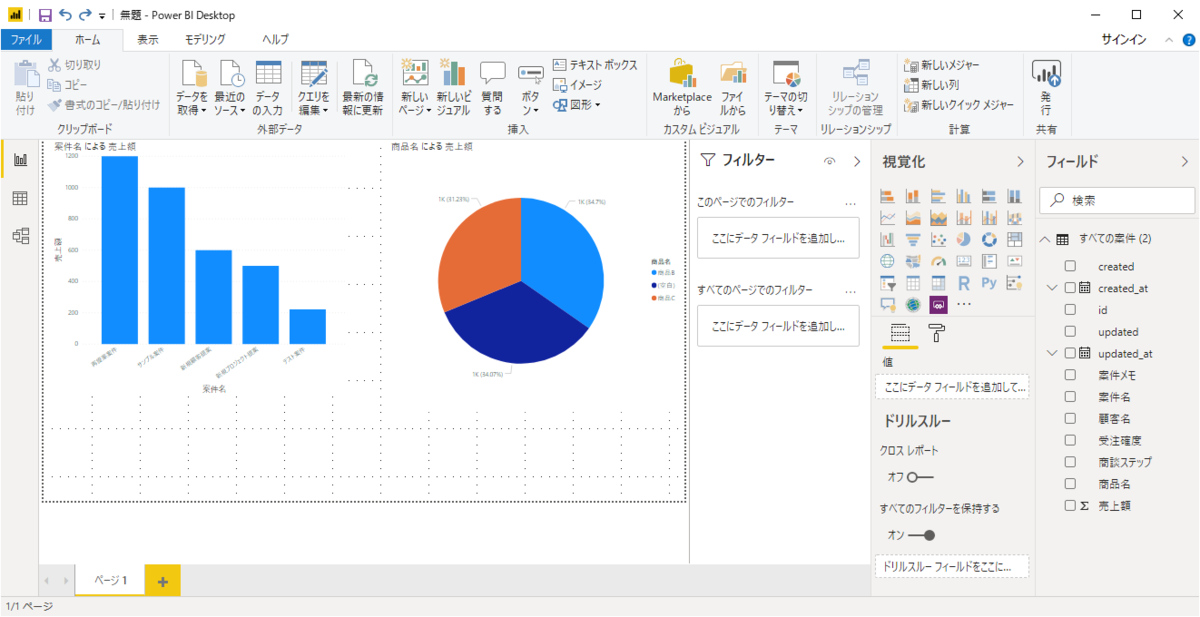1200x617 pixels.
Task: Click the 発行 publish button
Action: (x=1046, y=86)
